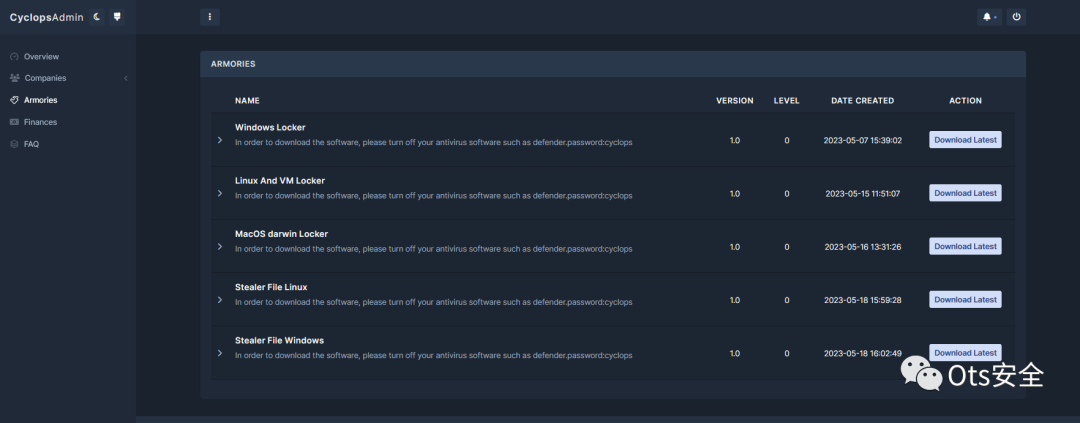Click the NAME column header

pyautogui.click(x=247, y=101)
